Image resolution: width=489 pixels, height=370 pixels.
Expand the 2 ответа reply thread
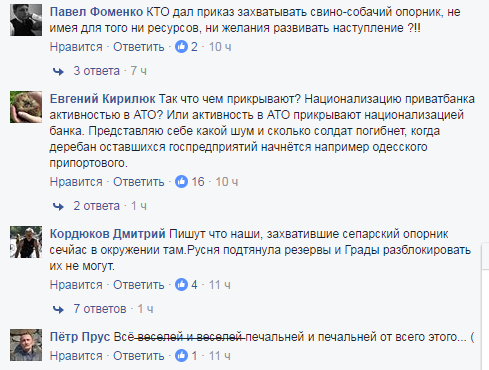(96, 206)
